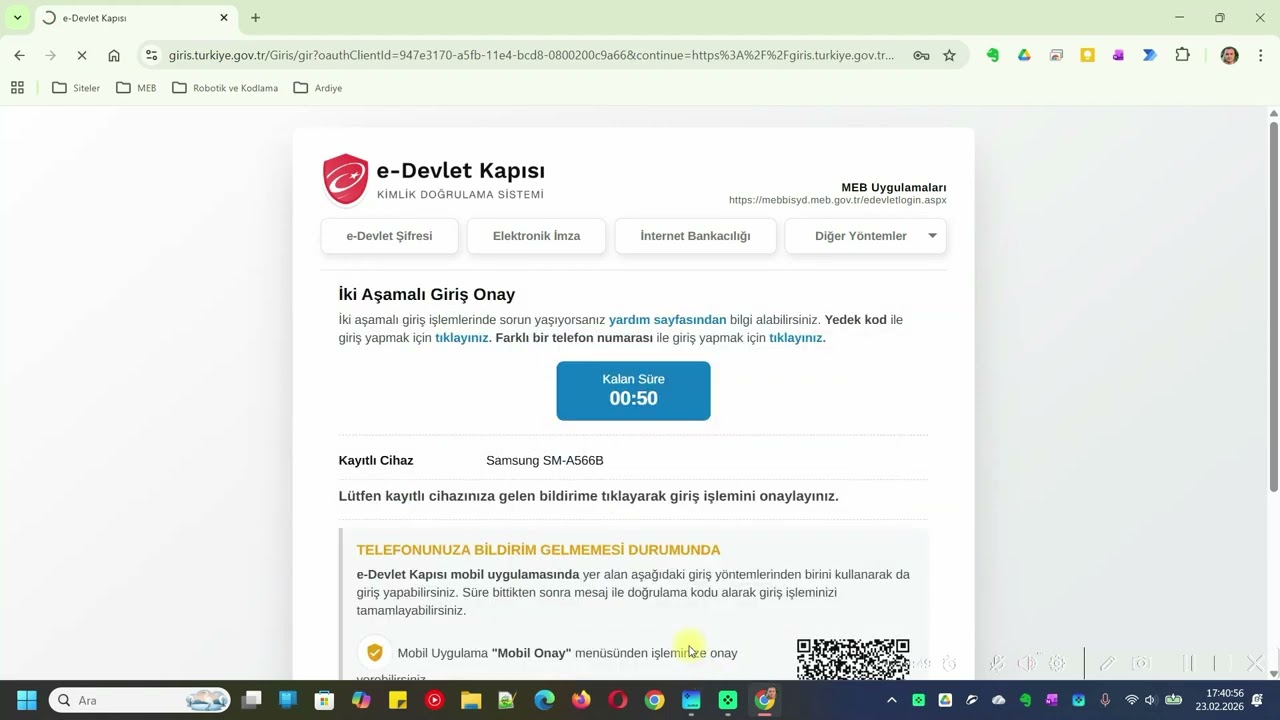Launch Microsoft Store from the taskbar
This screenshot has height=720, width=1280.
pos(324,700)
